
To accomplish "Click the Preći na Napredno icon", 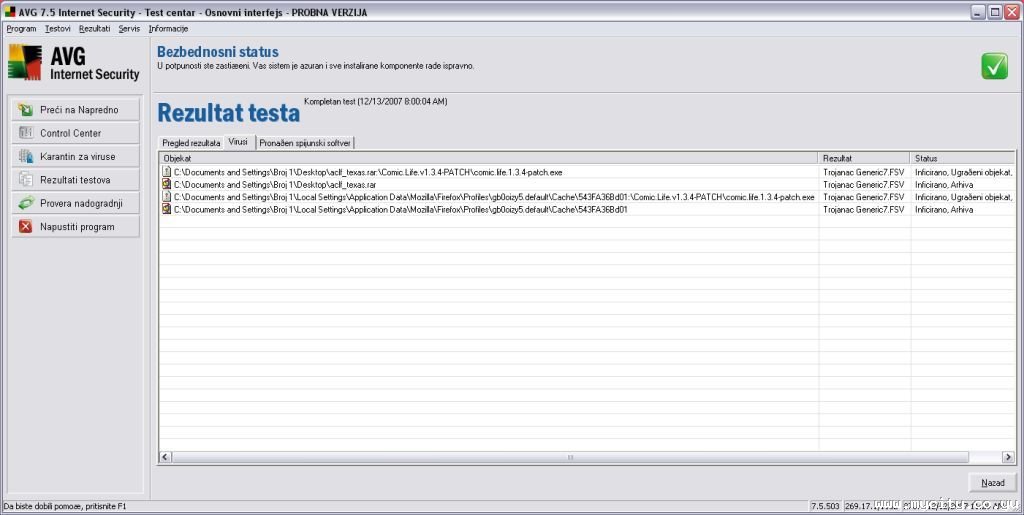I will 25,110.
